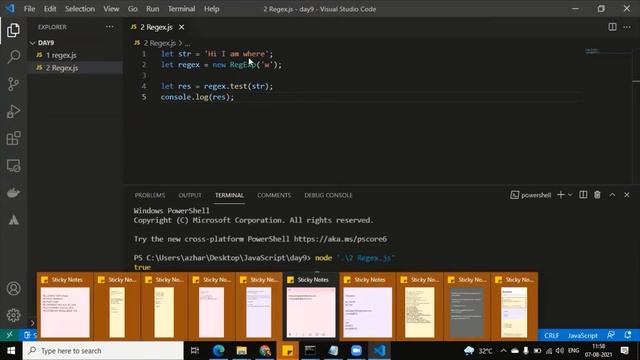Open the Explorer view in activity bar

[13, 30]
